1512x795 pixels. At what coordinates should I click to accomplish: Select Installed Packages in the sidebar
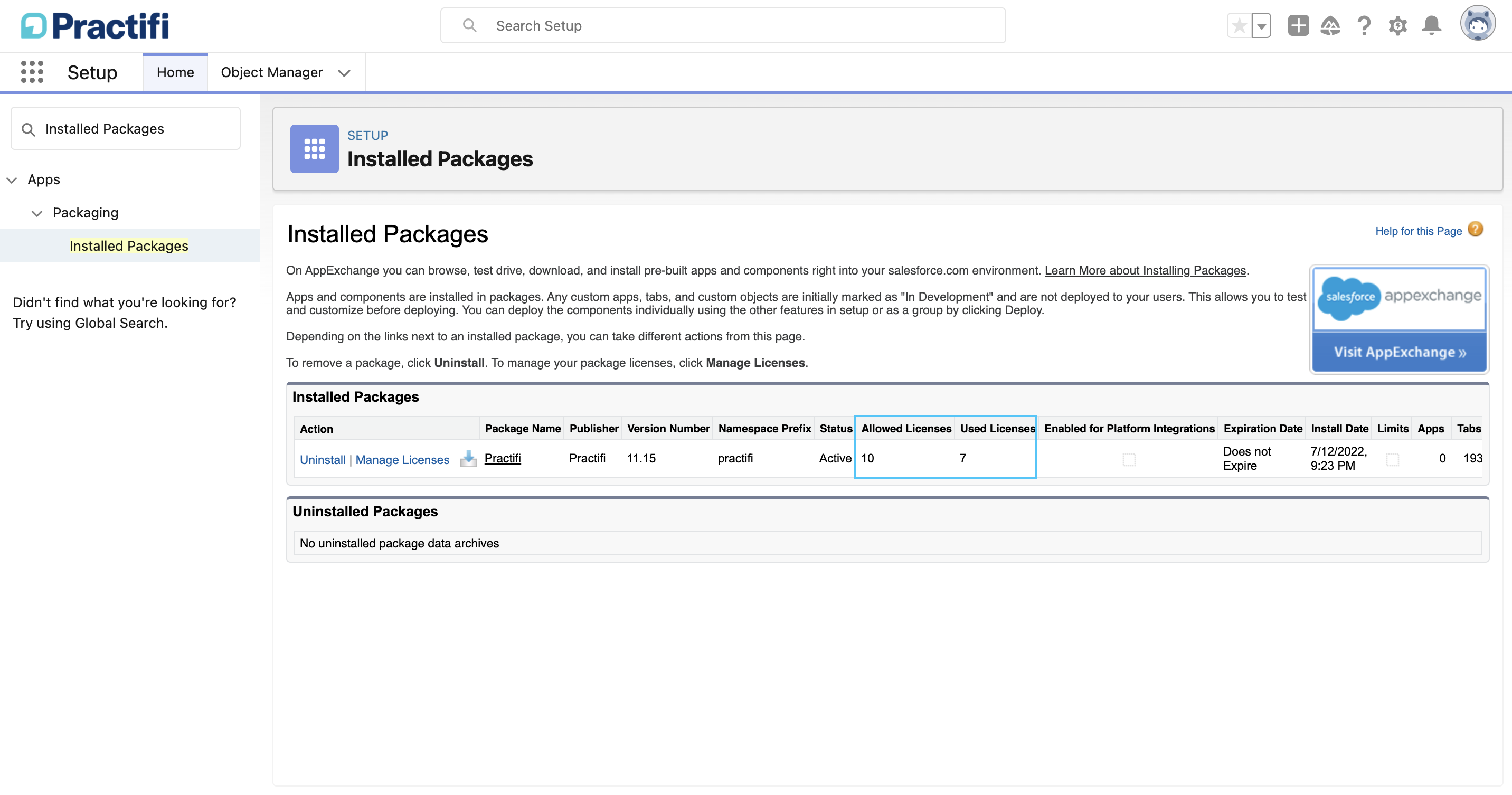coord(129,246)
